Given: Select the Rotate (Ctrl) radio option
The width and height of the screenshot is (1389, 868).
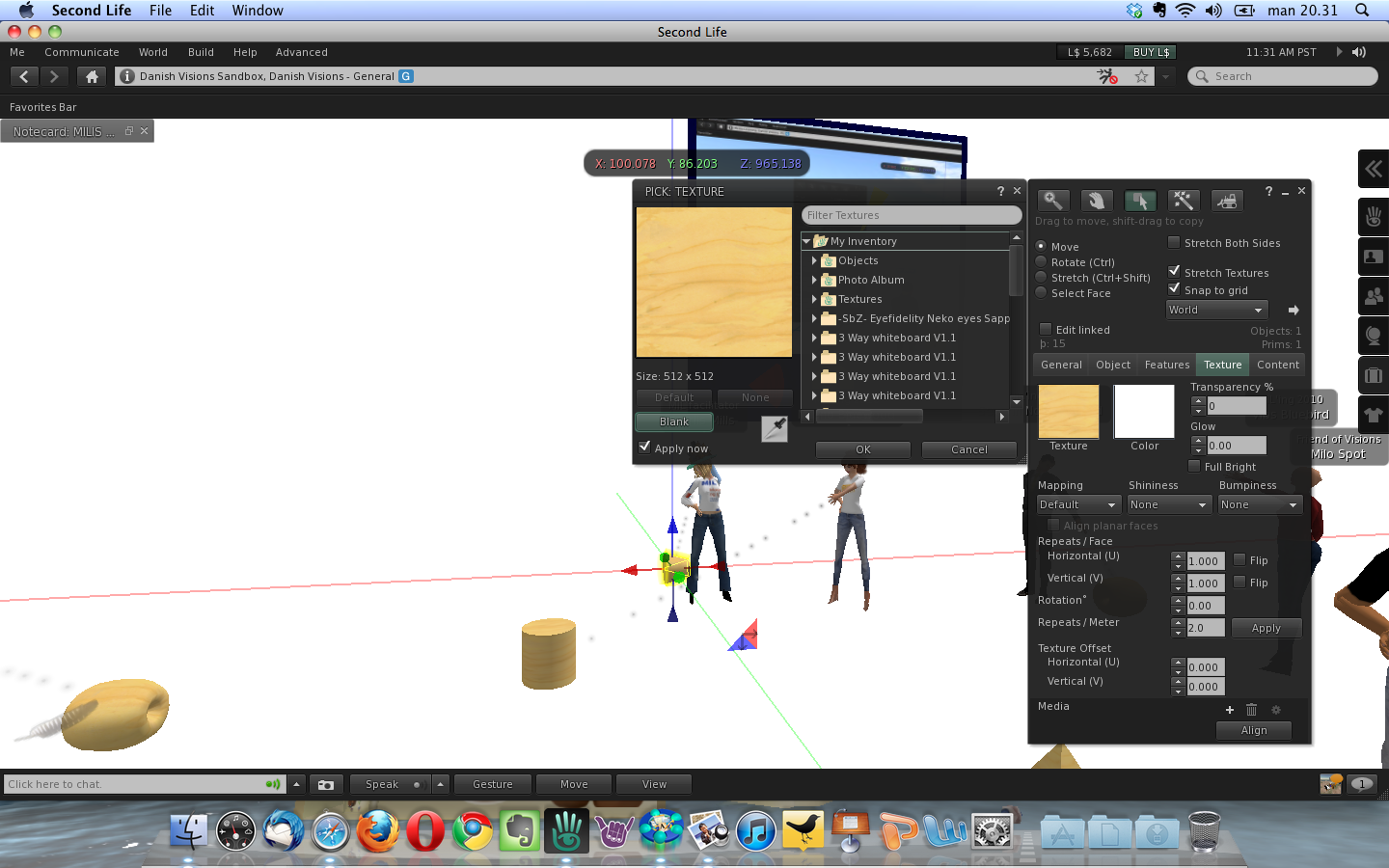Looking at the screenshot, I should [x=1042, y=262].
